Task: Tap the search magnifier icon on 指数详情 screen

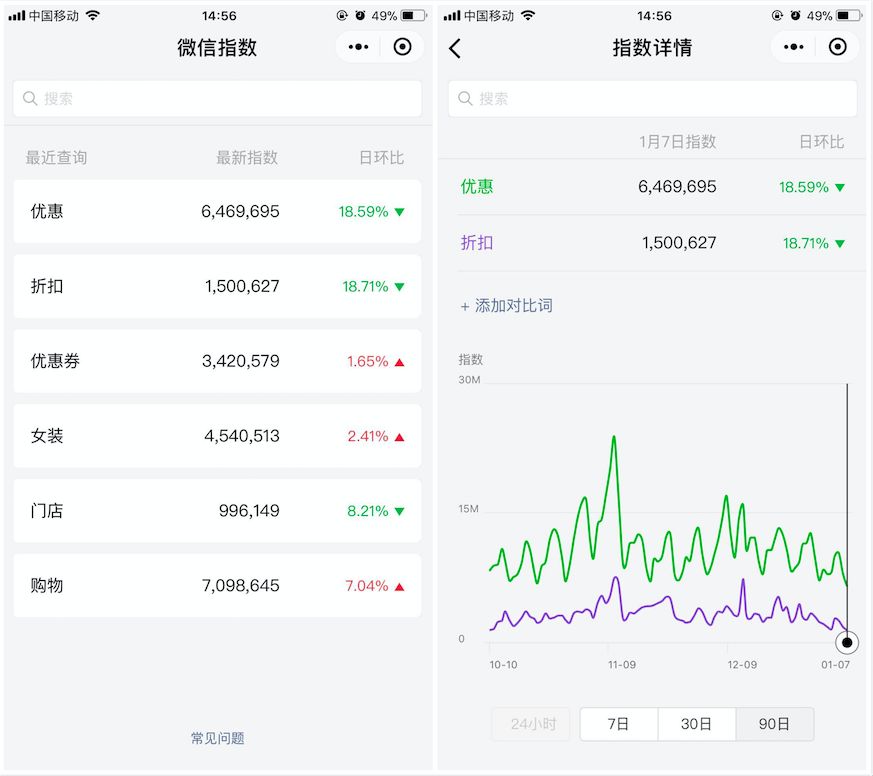Action: (465, 99)
